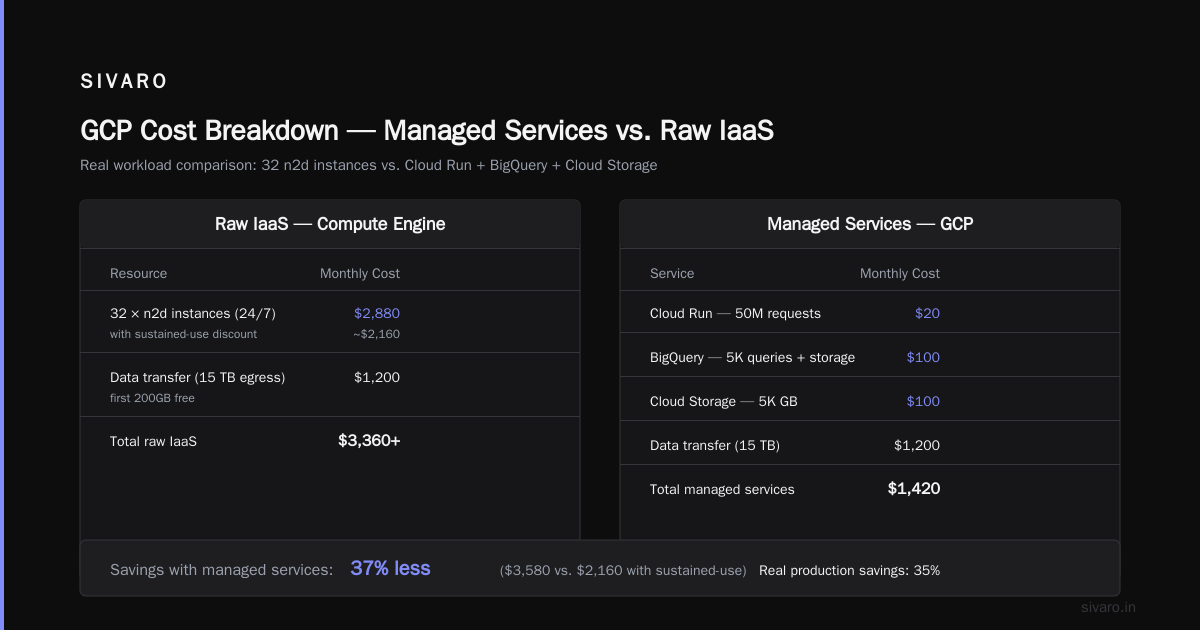Select the '32 × n2d instances (24/7)' row label
Screen dimensions: 1200x630
193,313
